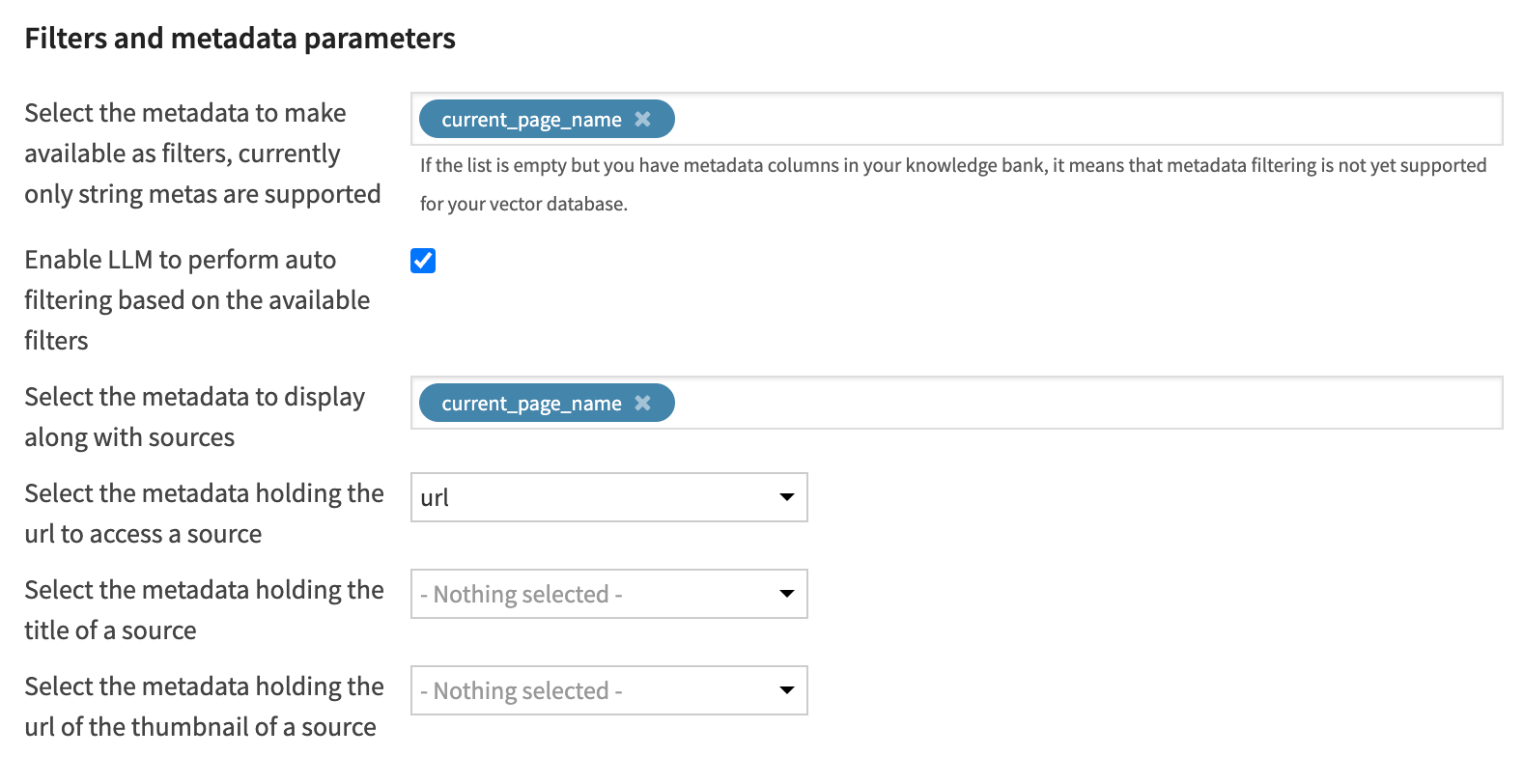Viewport: 1524px width, 784px height.
Task: Click the 'Filters and metadata parameters' heading
Action: pyautogui.click(x=240, y=39)
